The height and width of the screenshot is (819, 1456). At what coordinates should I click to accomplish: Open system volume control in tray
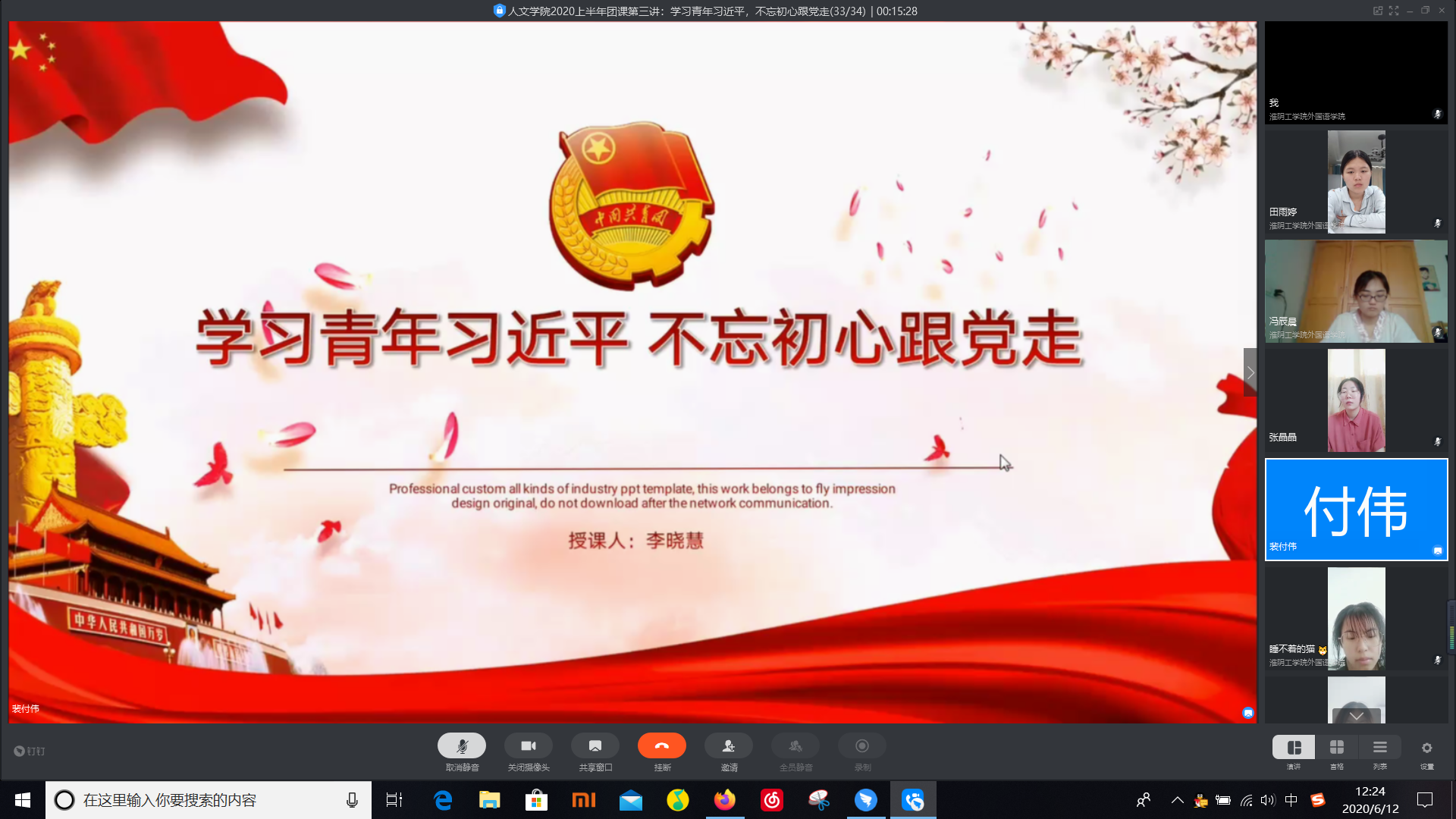[x=1268, y=800]
